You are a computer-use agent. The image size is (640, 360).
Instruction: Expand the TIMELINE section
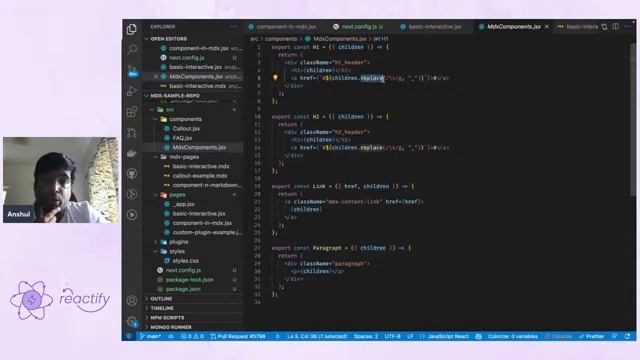click(162, 308)
